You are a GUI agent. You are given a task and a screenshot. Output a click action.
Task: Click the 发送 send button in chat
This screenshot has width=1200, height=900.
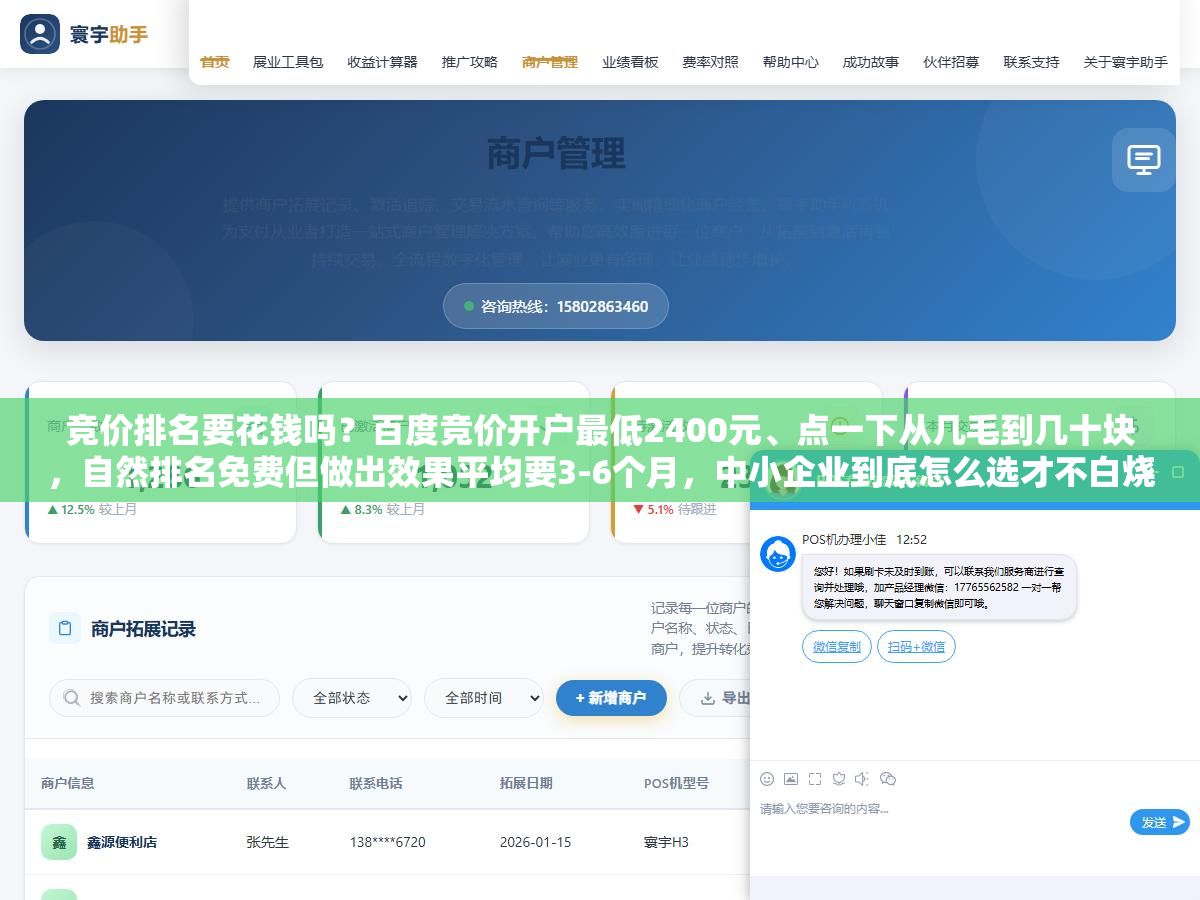tap(1160, 822)
